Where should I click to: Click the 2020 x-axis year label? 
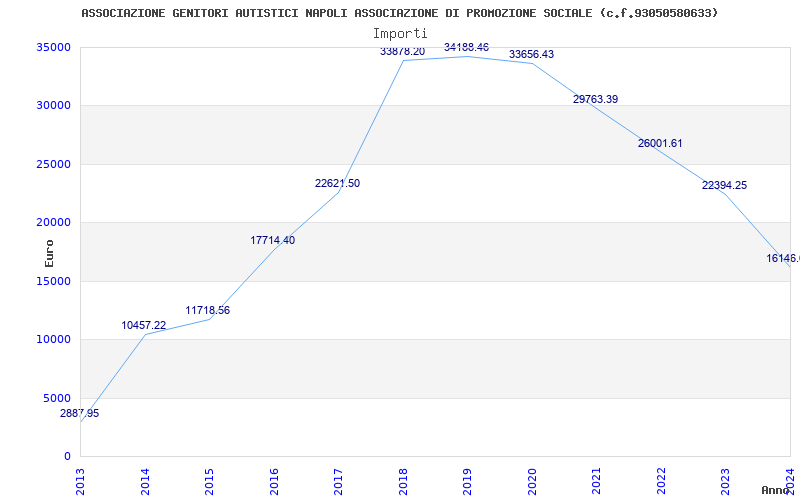tap(532, 481)
